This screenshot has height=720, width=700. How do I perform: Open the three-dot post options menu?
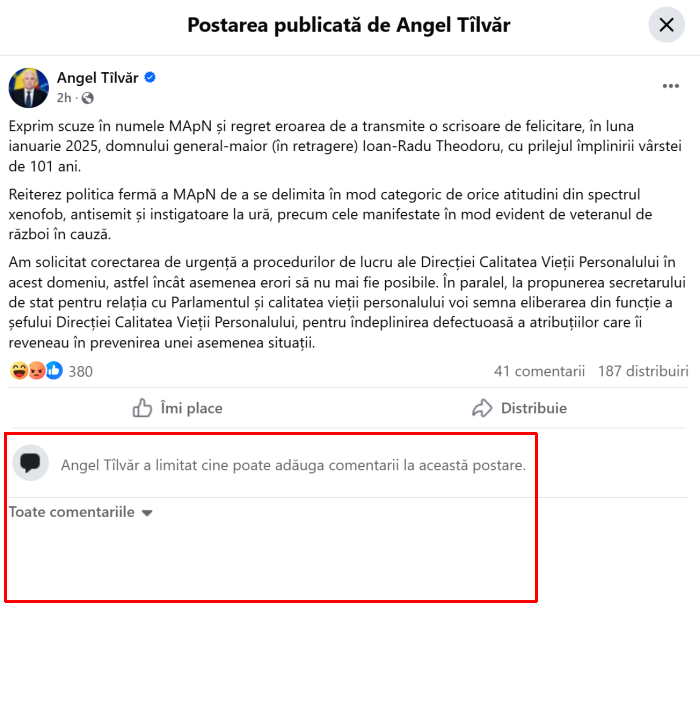(671, 86)
